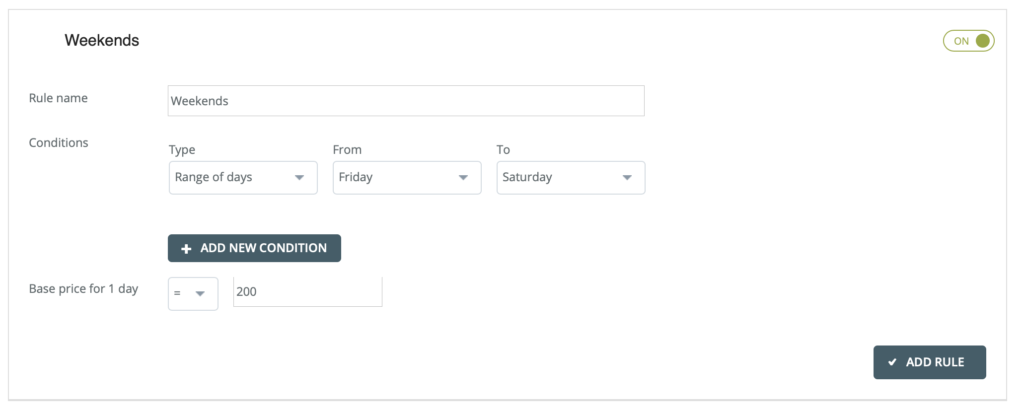
Task: Click the arrow icon beside the equals sign
Action: click(201, 294)
